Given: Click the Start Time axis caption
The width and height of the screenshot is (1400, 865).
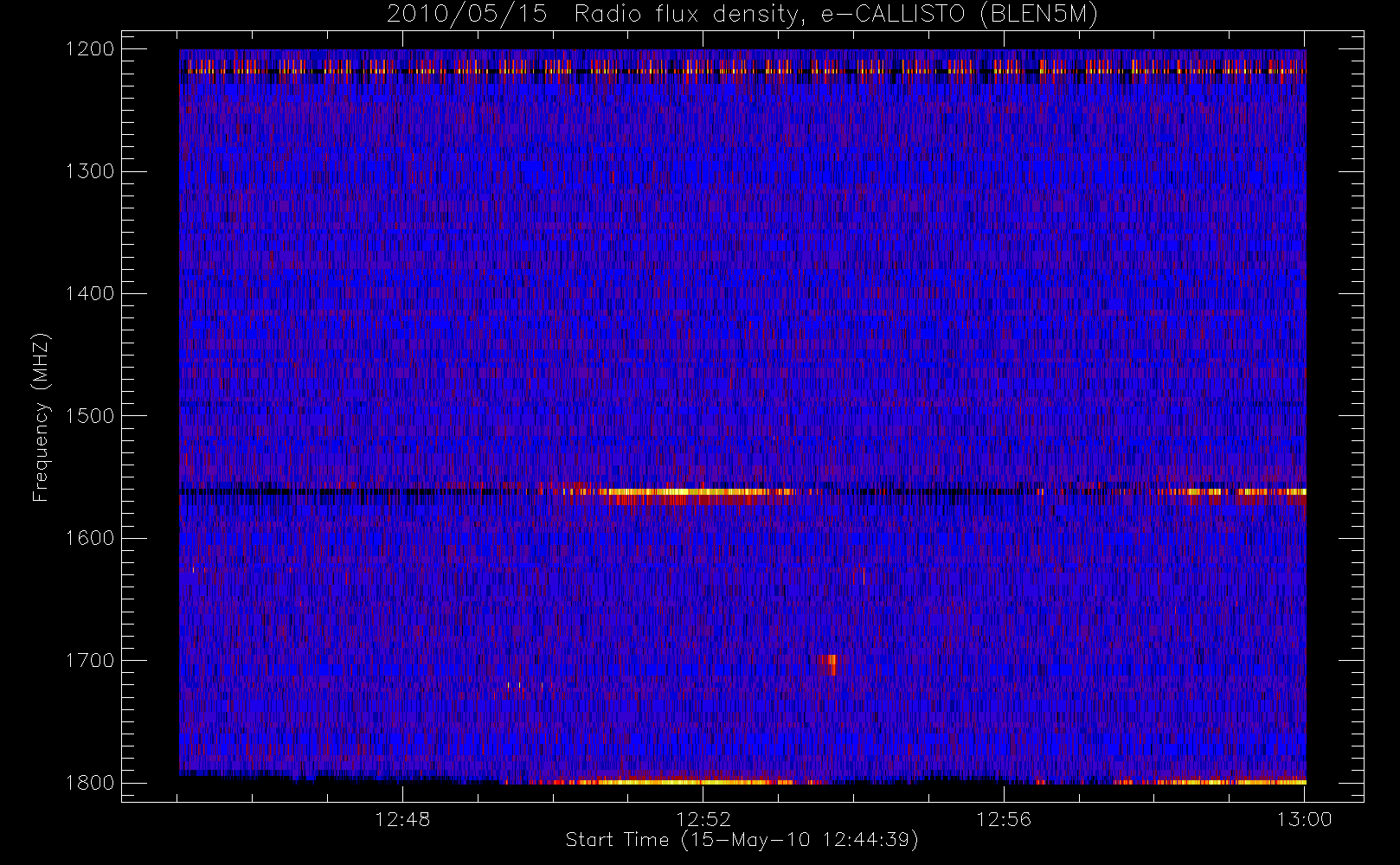Looking at the screenshot, I should pyautogui.click(x=742, y=840).
